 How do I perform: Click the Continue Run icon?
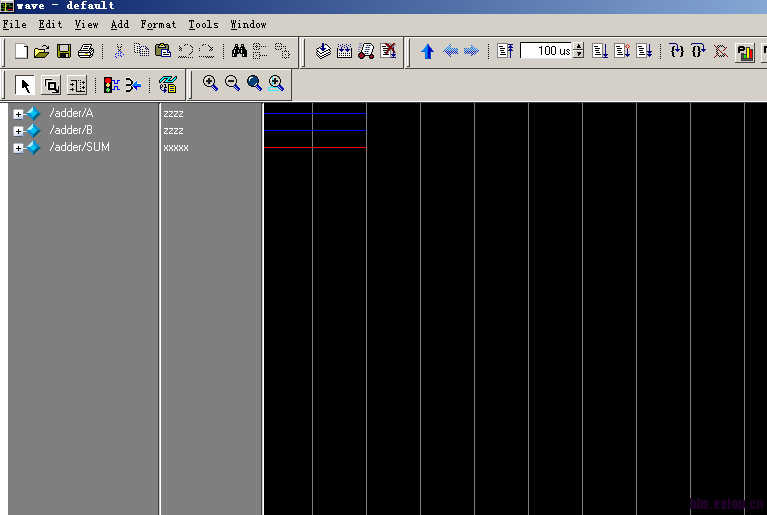[x=622, y=50]
